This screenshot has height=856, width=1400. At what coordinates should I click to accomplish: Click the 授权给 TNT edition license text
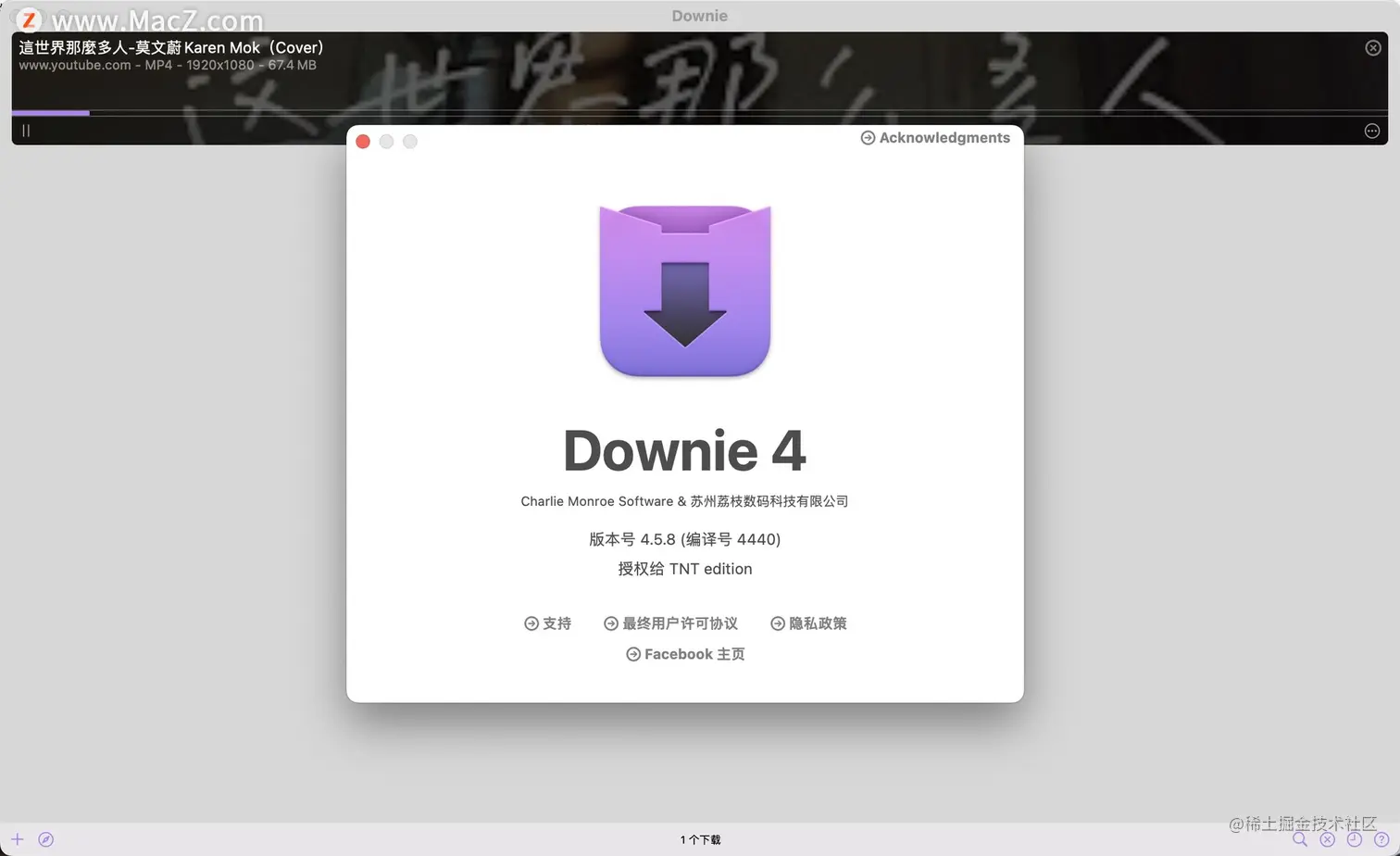click(x=685, y=569)
